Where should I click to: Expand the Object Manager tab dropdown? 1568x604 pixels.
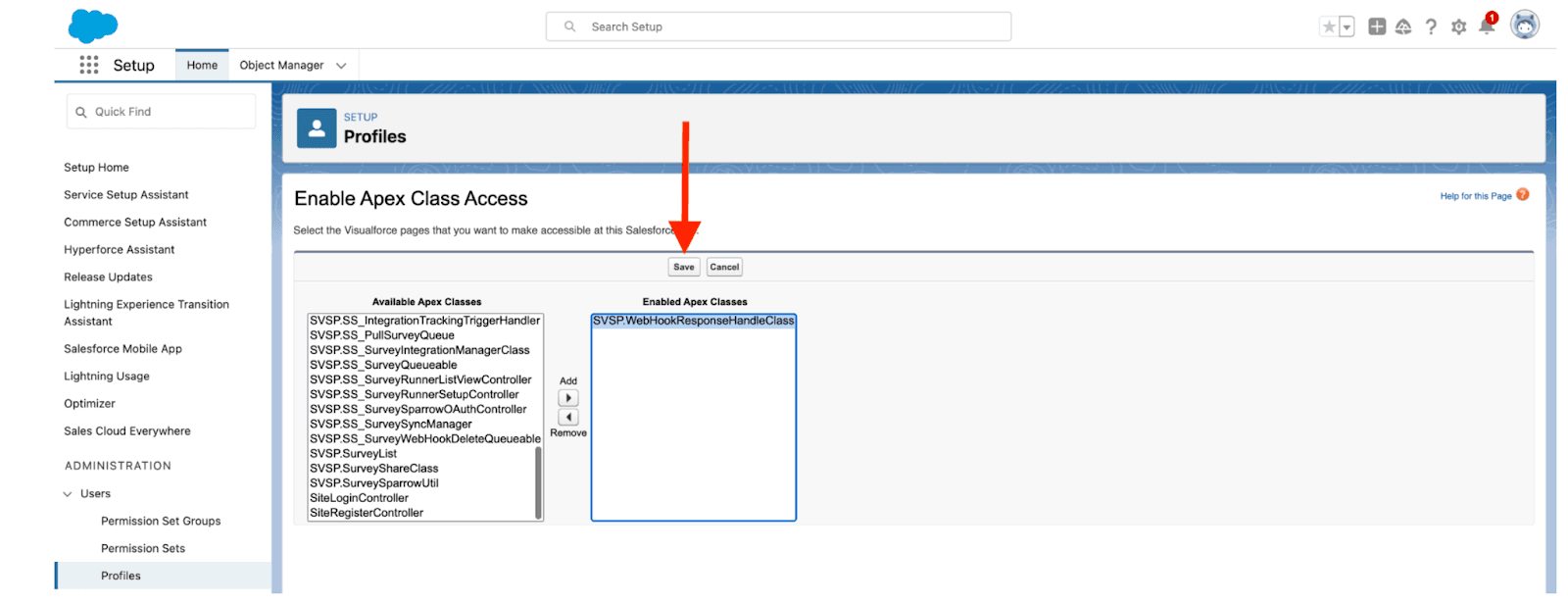click(x=341, y=66)
